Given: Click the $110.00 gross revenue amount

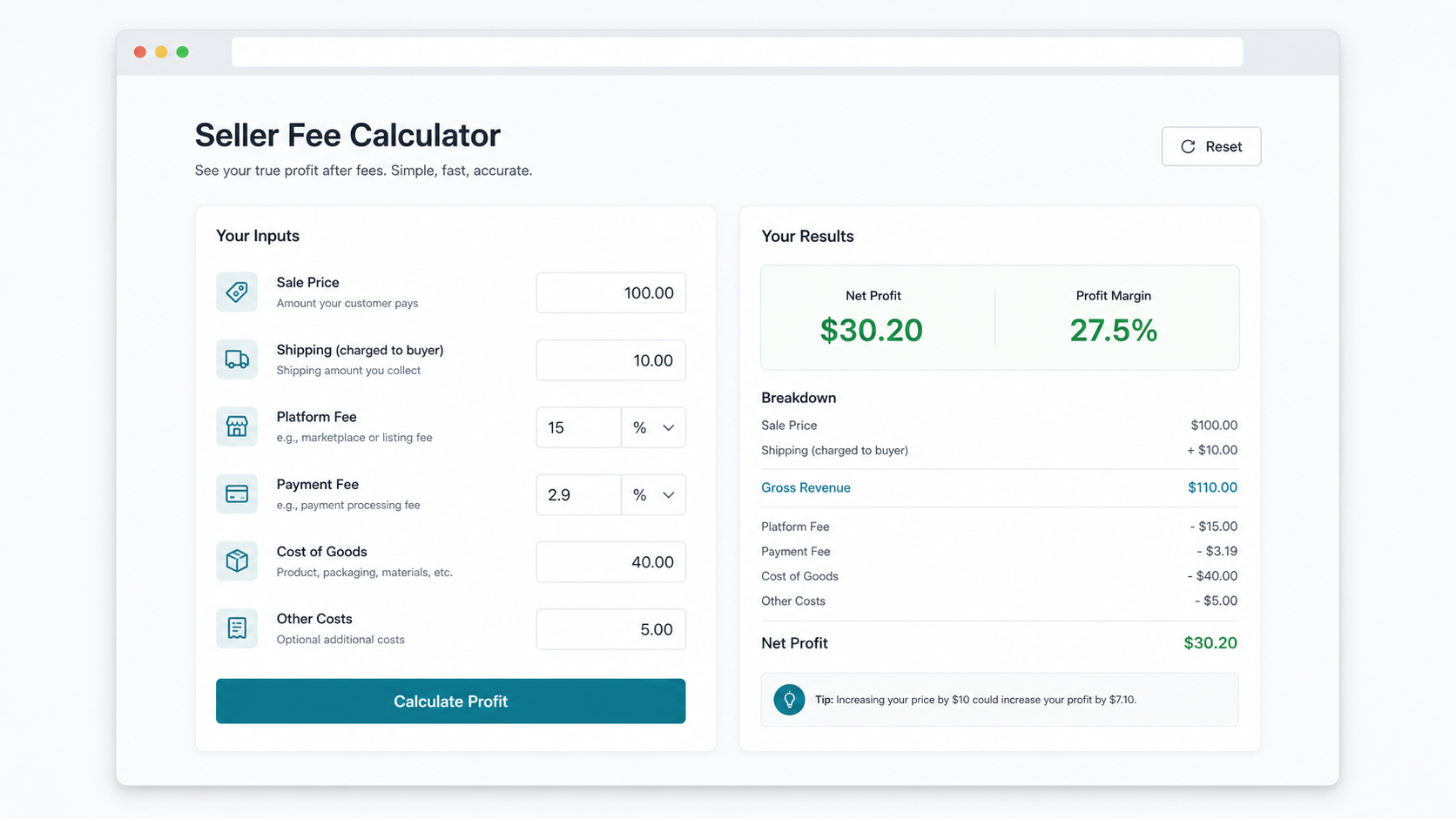Looking at the screenshot, I should click(1212, 487).
